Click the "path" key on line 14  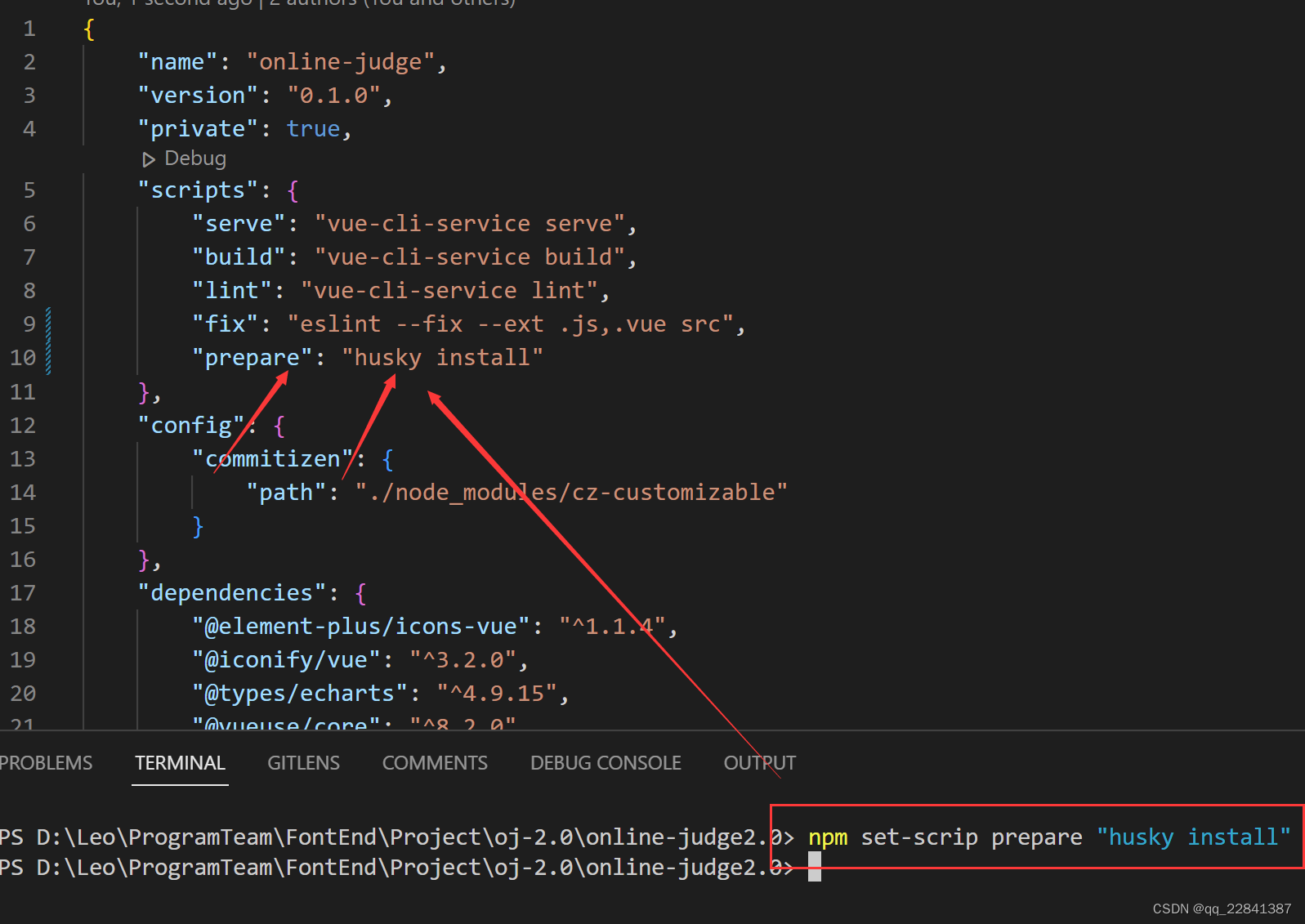click(286, 493)
